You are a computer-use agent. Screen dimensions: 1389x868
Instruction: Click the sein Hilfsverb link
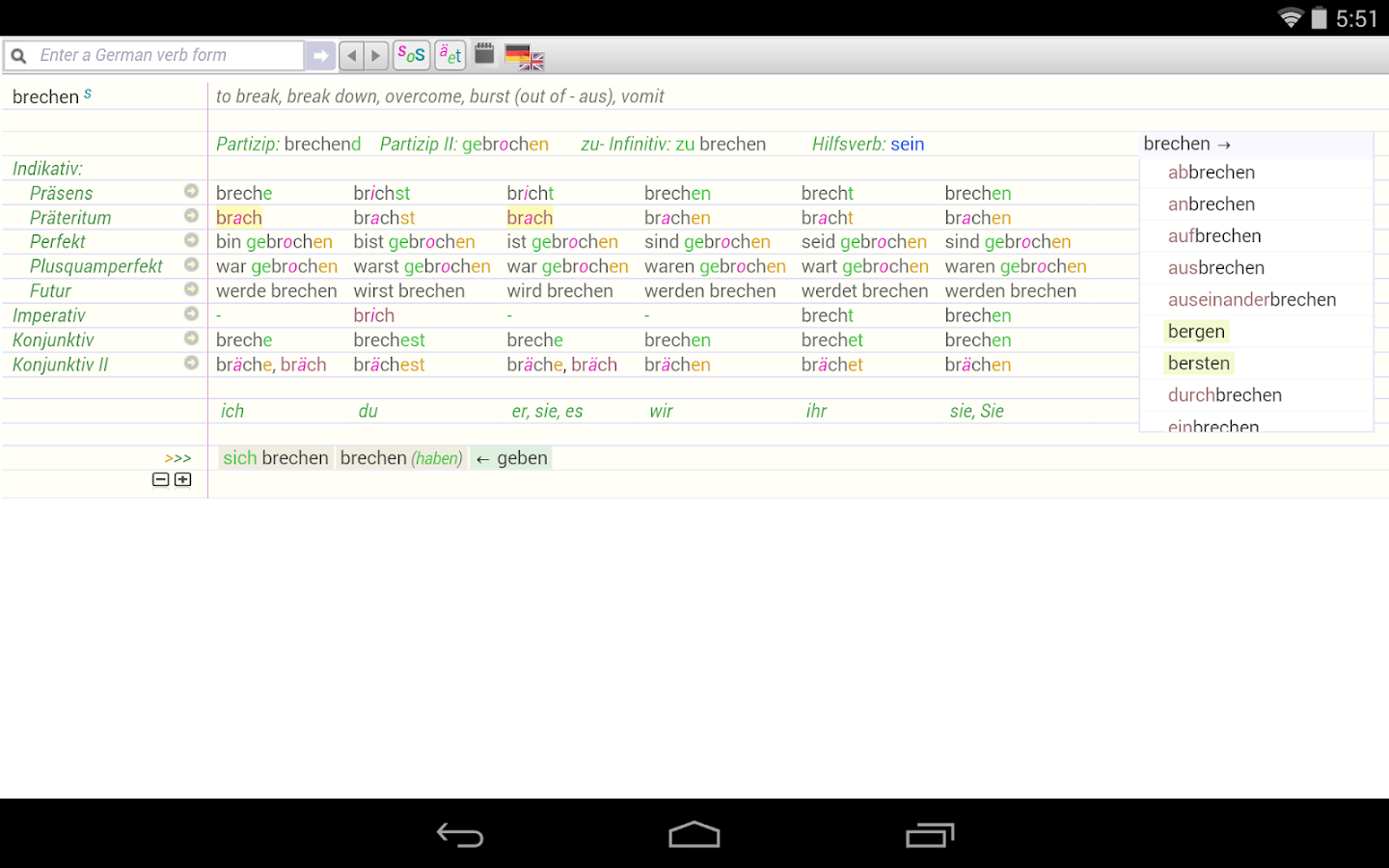pos(908,144)
